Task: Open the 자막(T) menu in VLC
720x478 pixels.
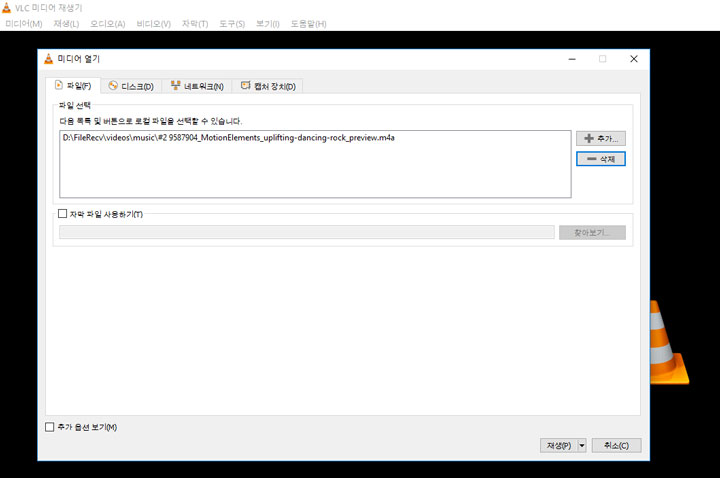Action: pos(195,24)
